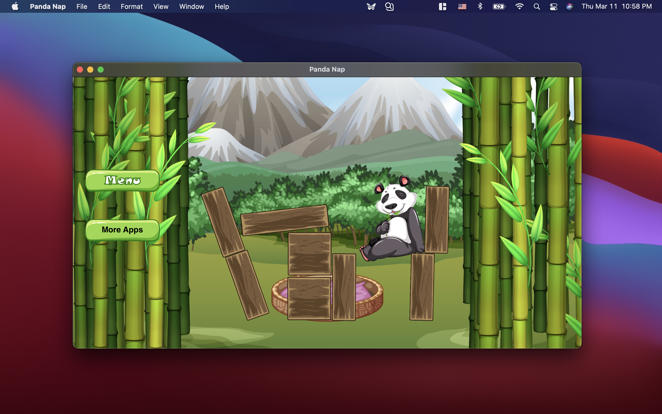Open Control Center

tap(553, 6)
